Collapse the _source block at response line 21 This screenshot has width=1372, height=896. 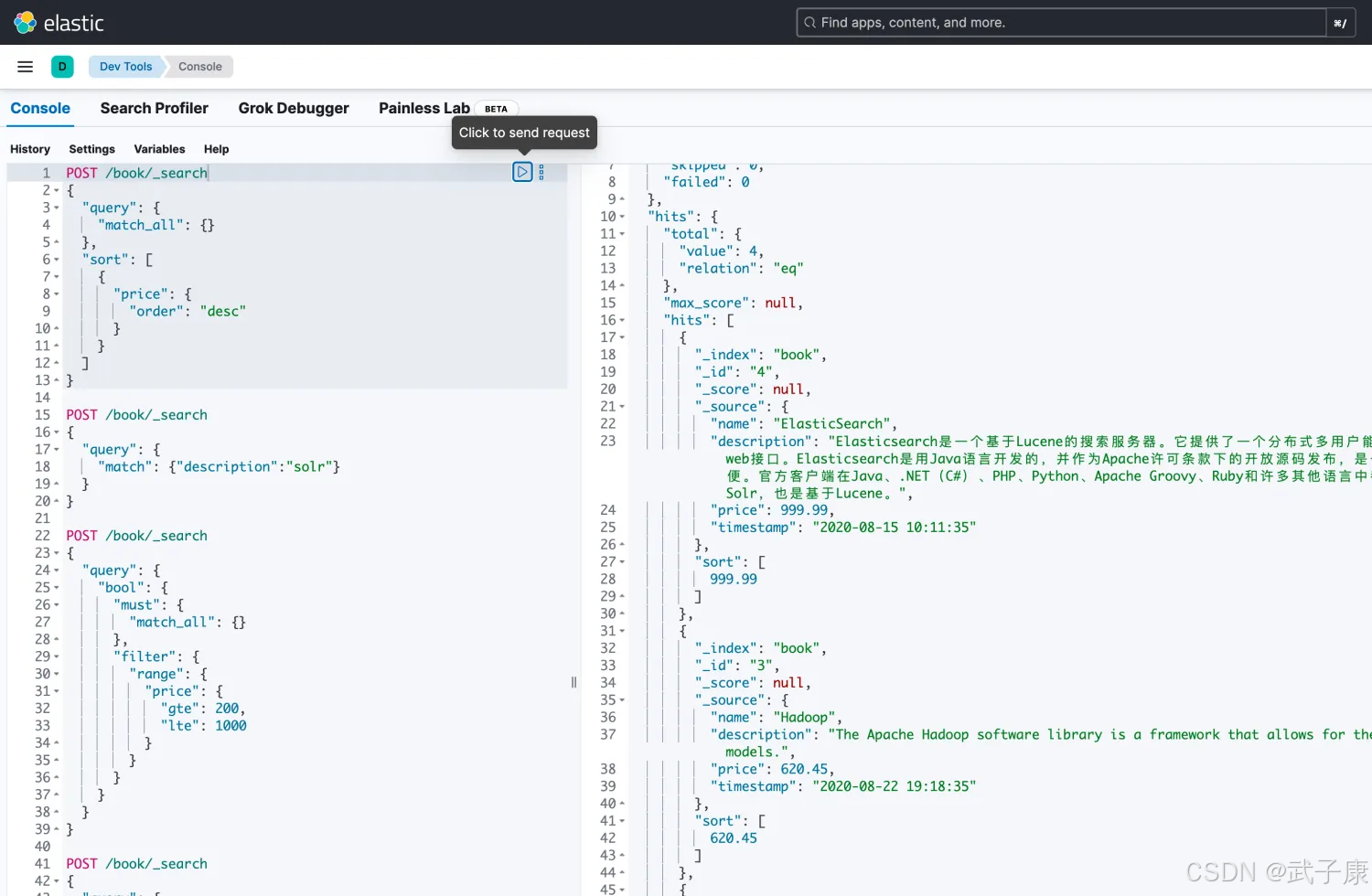622,407
